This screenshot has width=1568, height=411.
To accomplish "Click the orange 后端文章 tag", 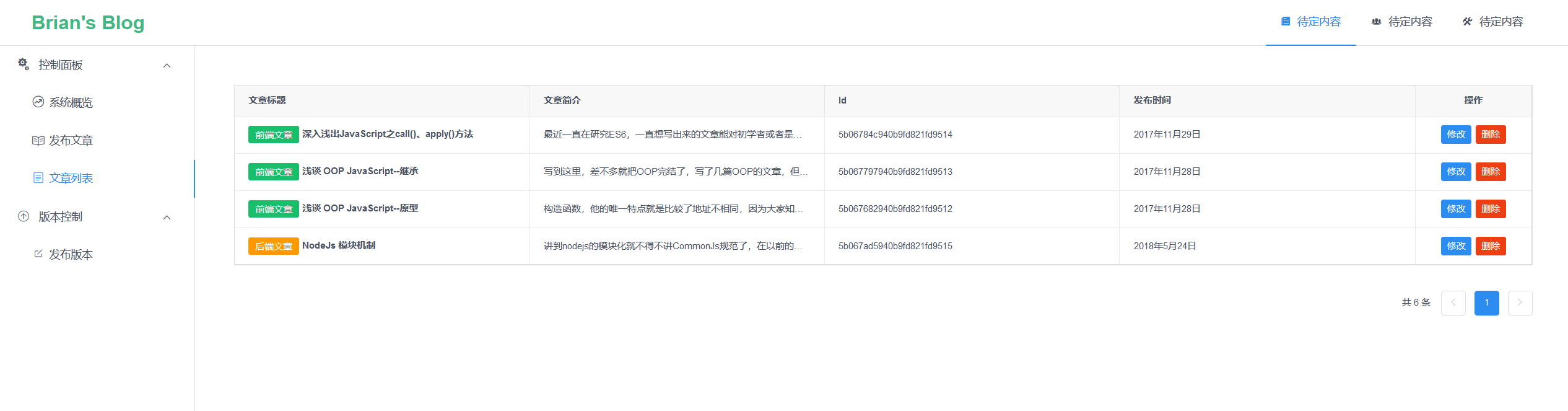I will pos(274,246).
